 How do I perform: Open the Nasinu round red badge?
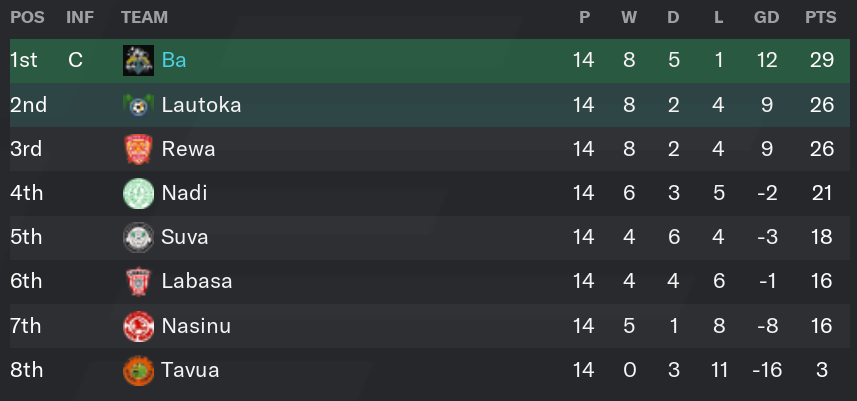[138, 326]
